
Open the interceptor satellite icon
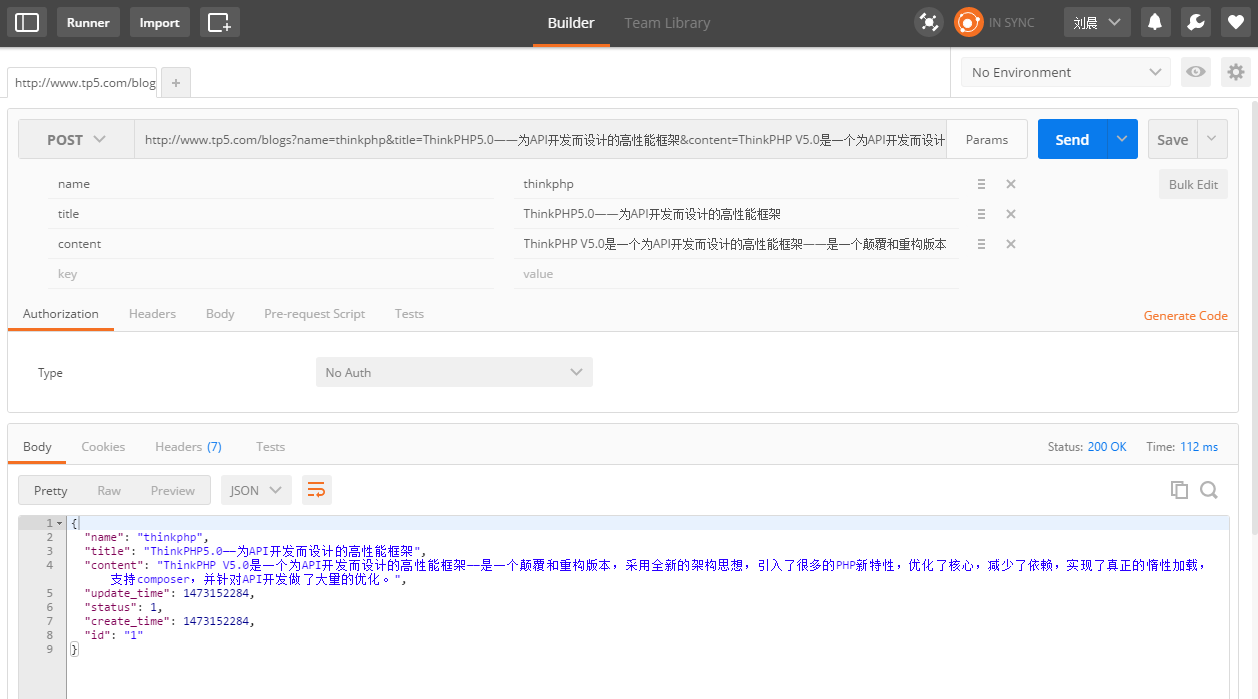click(x=929, y=22)
